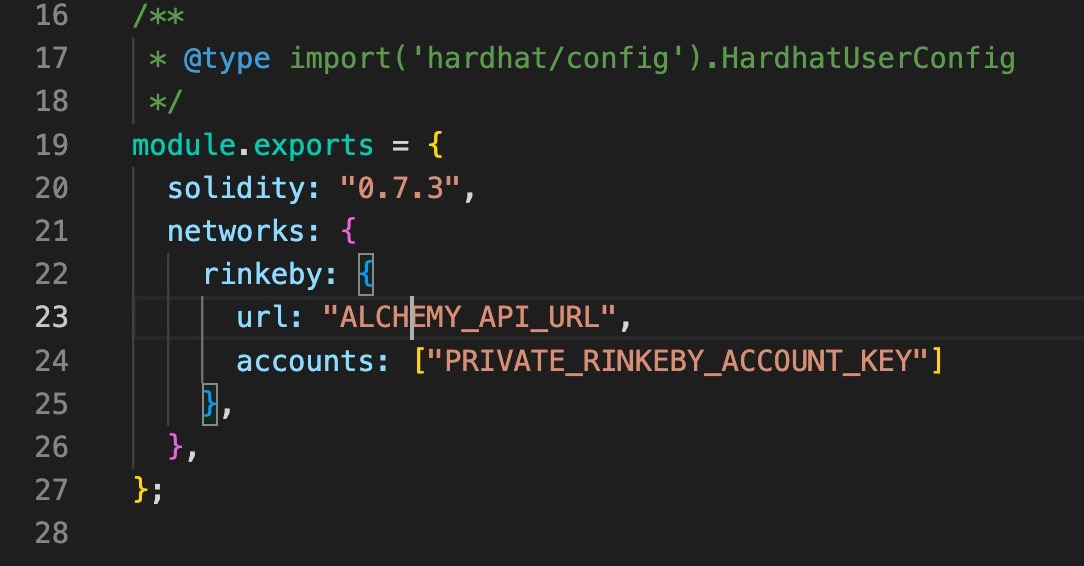Click line number 16 in the gutter
The height and width of the screenshot is (566, 1084).
coord(51,16)
